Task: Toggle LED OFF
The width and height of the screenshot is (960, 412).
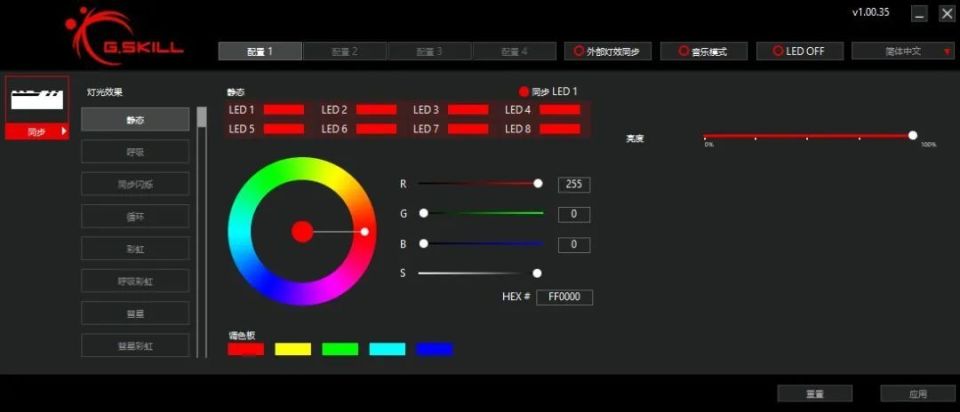Action: click(800, 51)
